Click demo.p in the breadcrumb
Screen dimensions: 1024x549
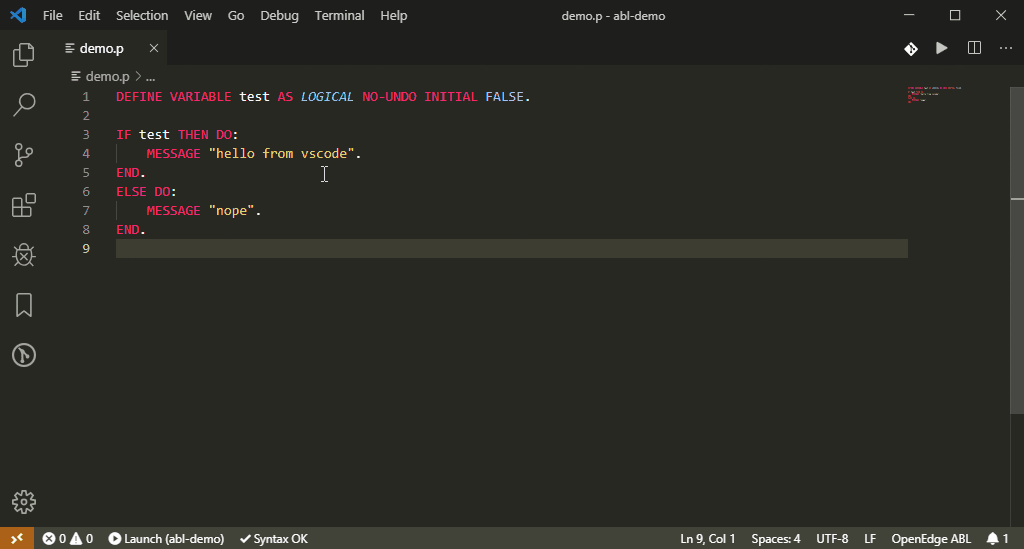click(x=107, y=76)
